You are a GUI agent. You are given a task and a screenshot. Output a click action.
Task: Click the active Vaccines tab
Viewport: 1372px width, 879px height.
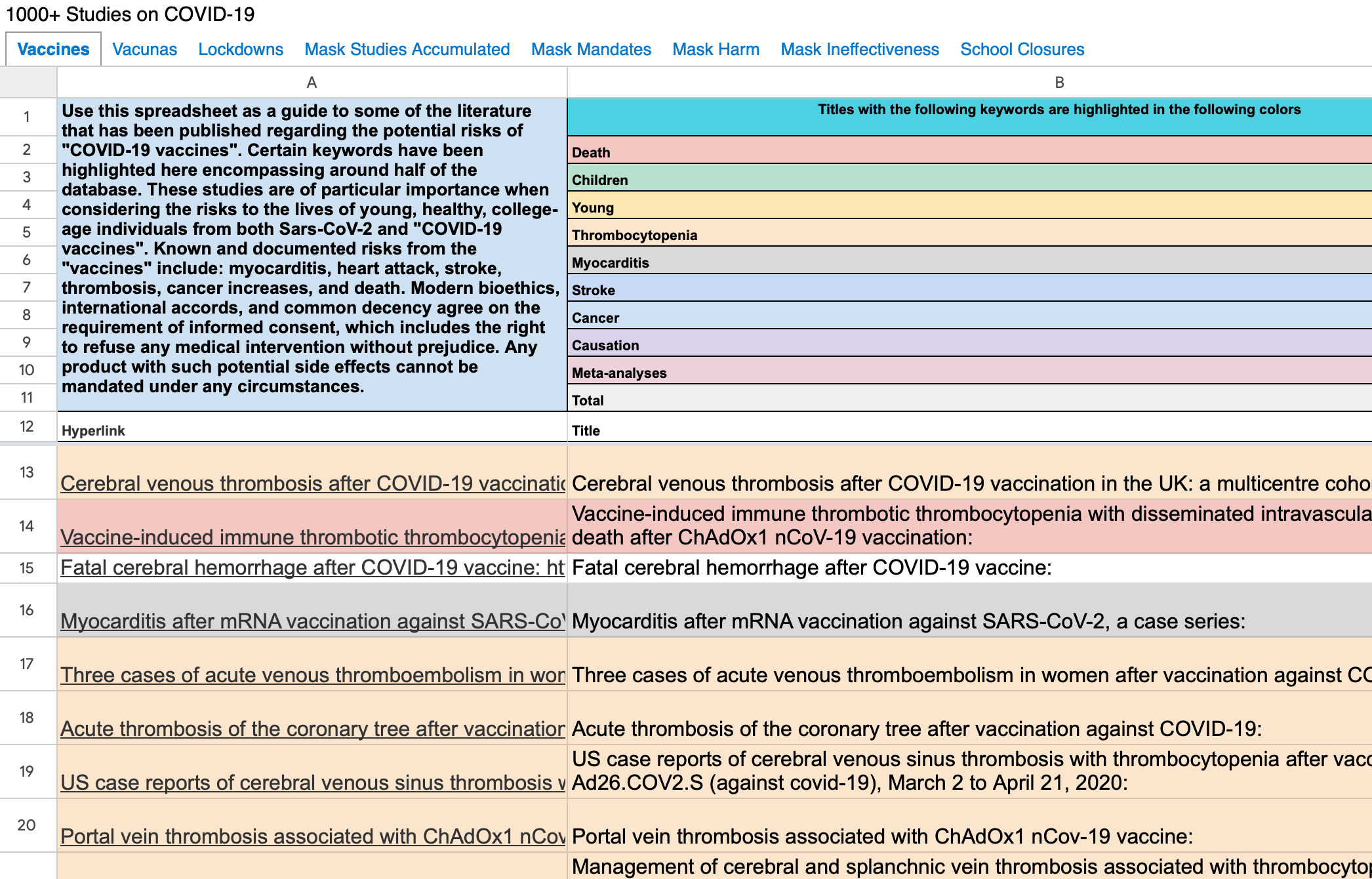pos(53,49)
